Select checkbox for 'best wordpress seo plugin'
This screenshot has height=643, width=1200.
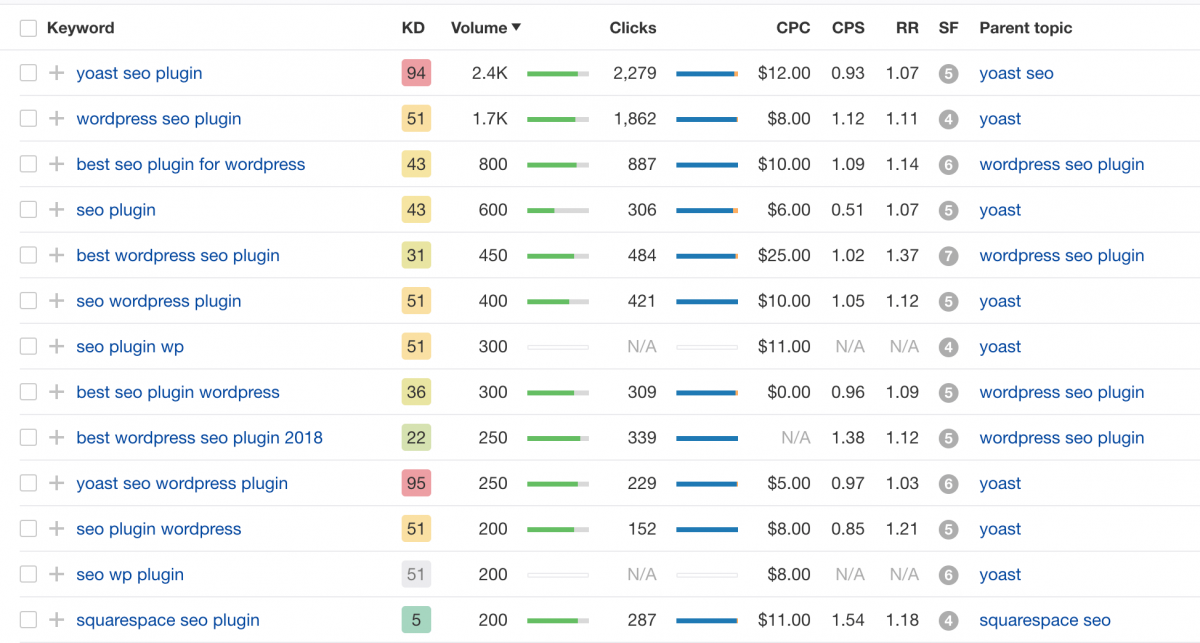(x=28, y=255)
